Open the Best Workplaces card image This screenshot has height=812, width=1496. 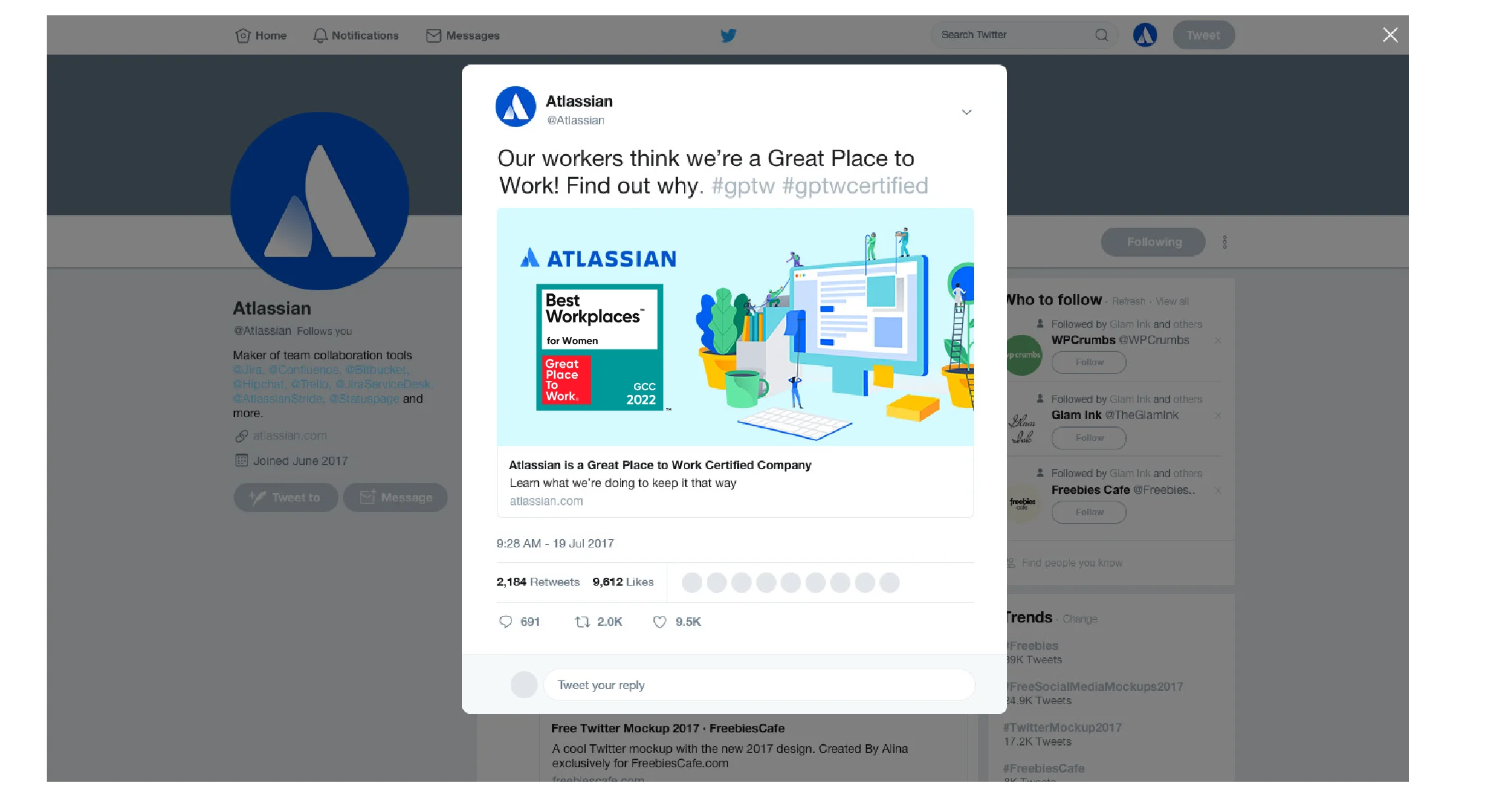[735, 327]
